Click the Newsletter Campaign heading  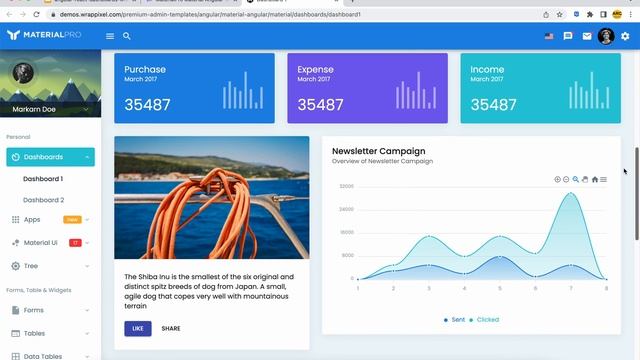click(x=378, y=151)
